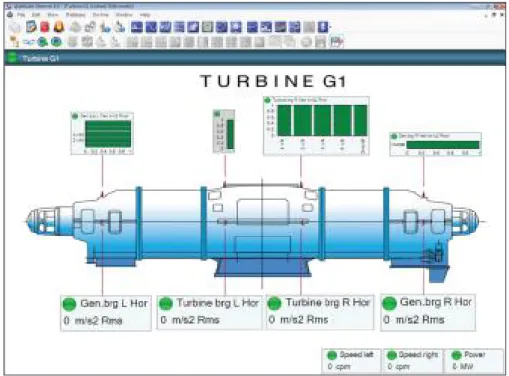Click the red icon in the top toolbar
The image size is (509, 376).
pos(45,27)
